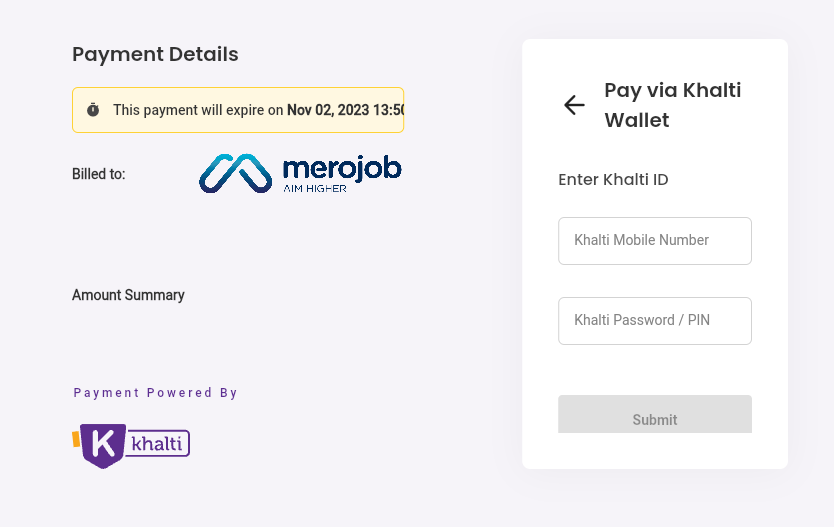The image size is (834, 527).
Task: Click the Billed to label
Action: [x=98, y=174]
